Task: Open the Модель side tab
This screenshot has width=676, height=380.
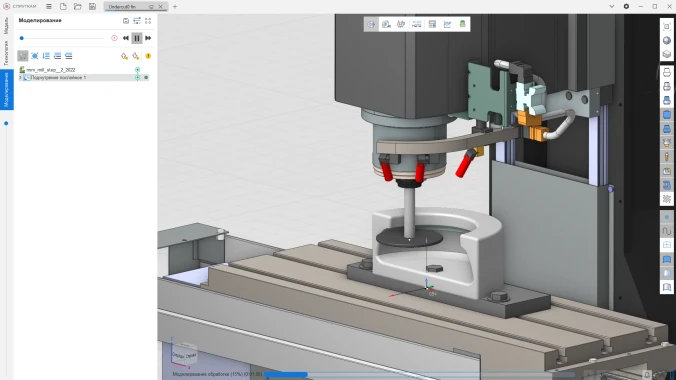Action: tap(6, 25)
